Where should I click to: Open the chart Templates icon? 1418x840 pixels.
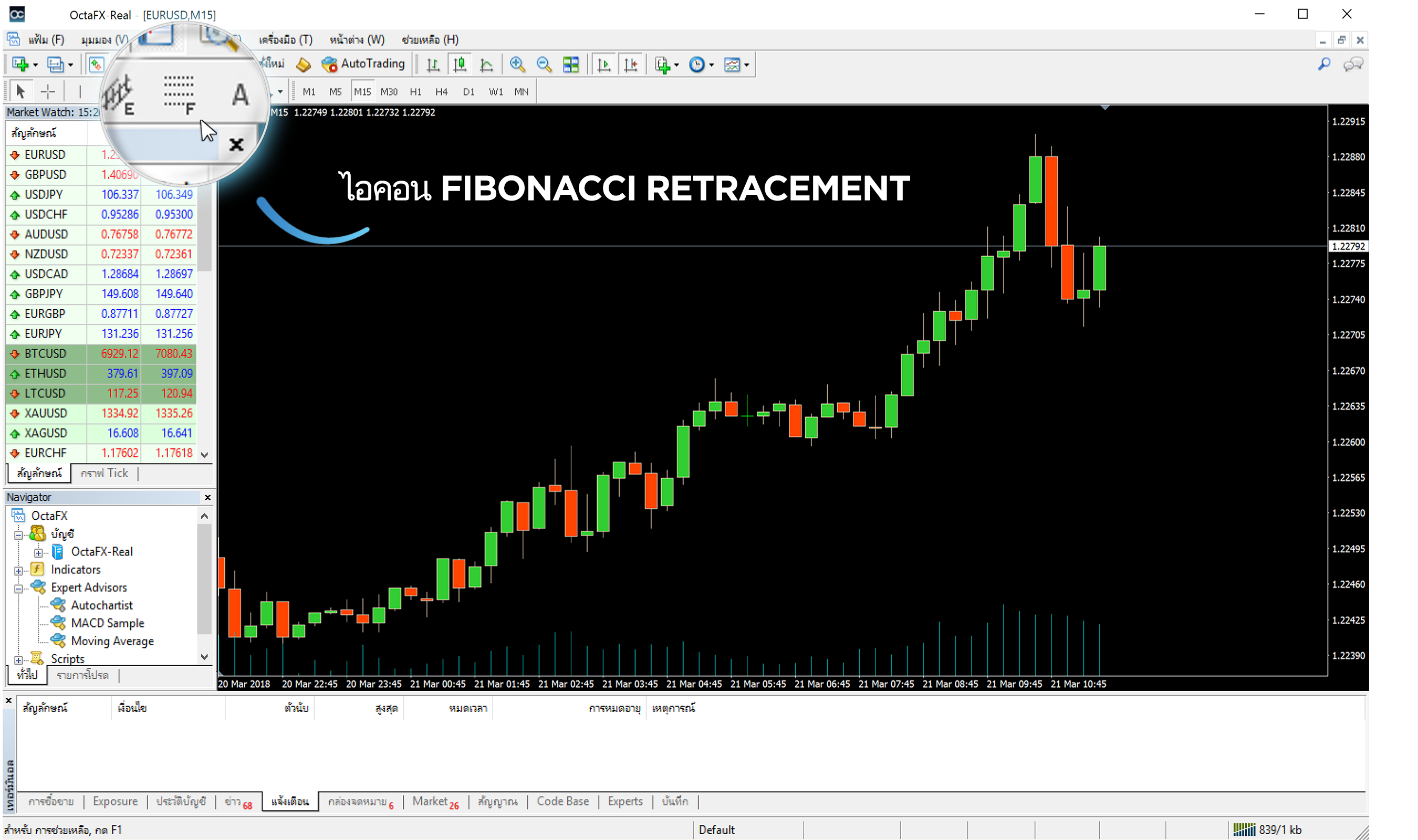coord(732,65)
